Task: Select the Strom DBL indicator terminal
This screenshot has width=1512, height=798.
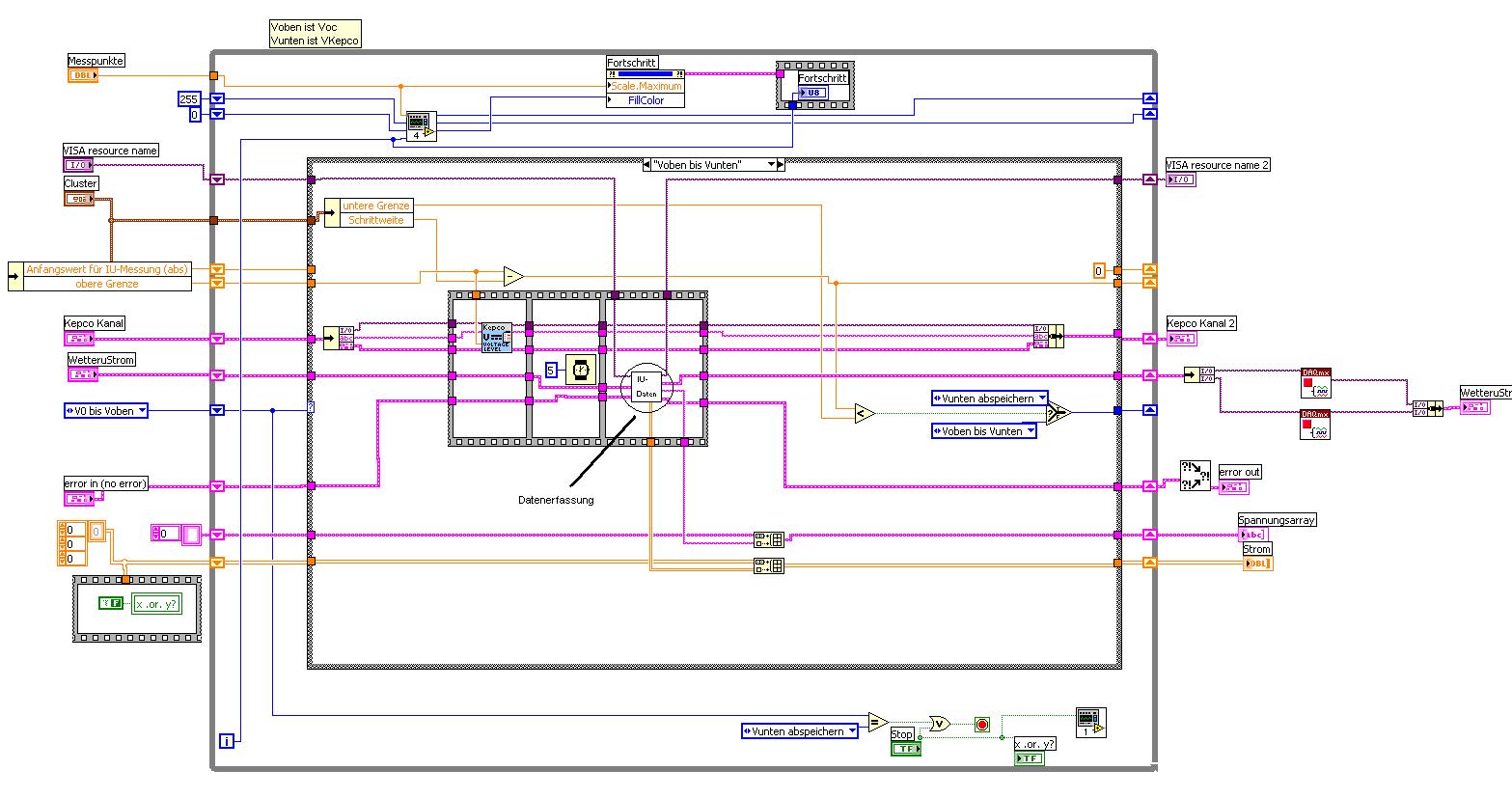Action: [1257, 564]
